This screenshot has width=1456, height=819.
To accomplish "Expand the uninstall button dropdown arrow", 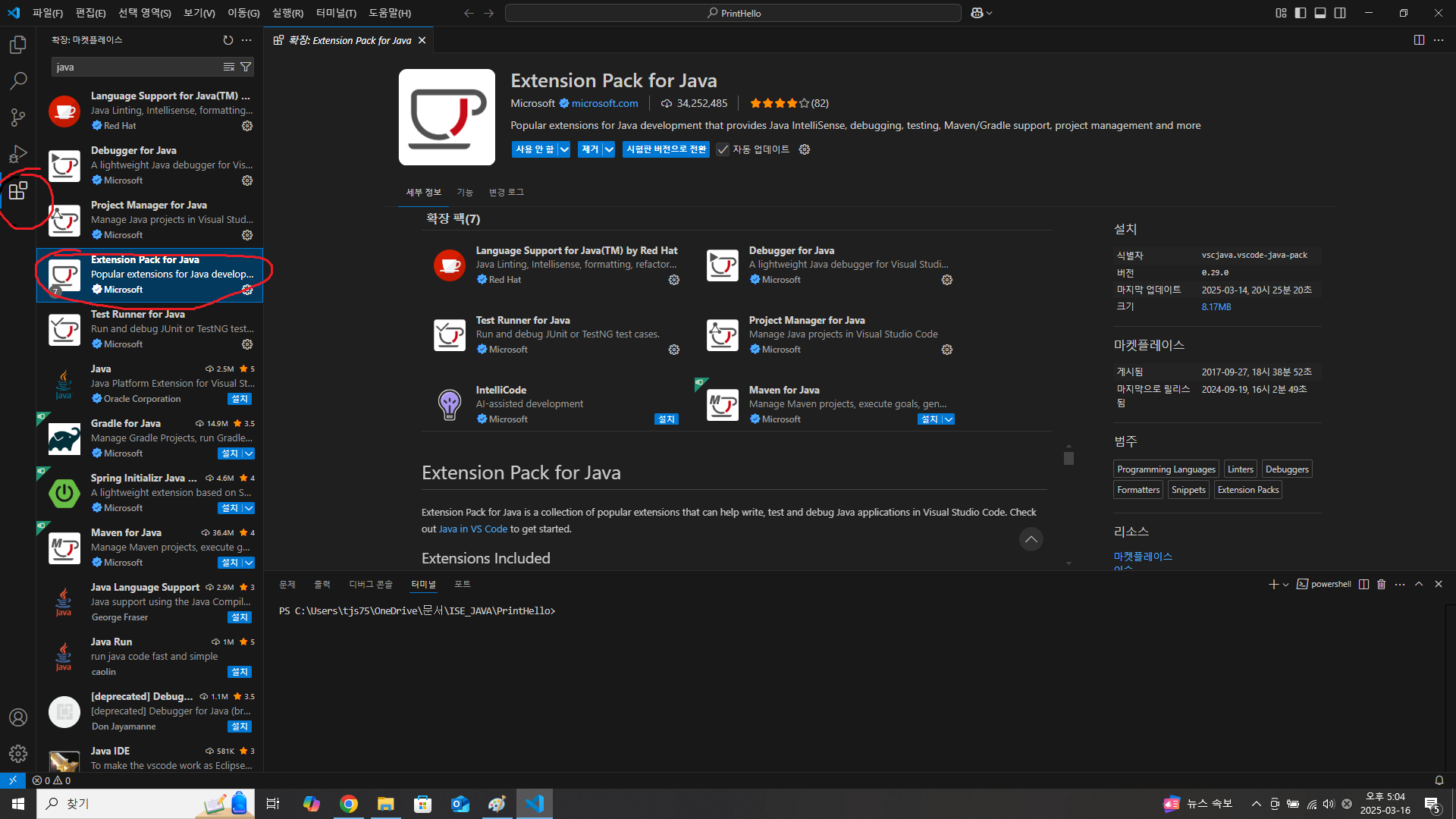I will tap(609, 149).
